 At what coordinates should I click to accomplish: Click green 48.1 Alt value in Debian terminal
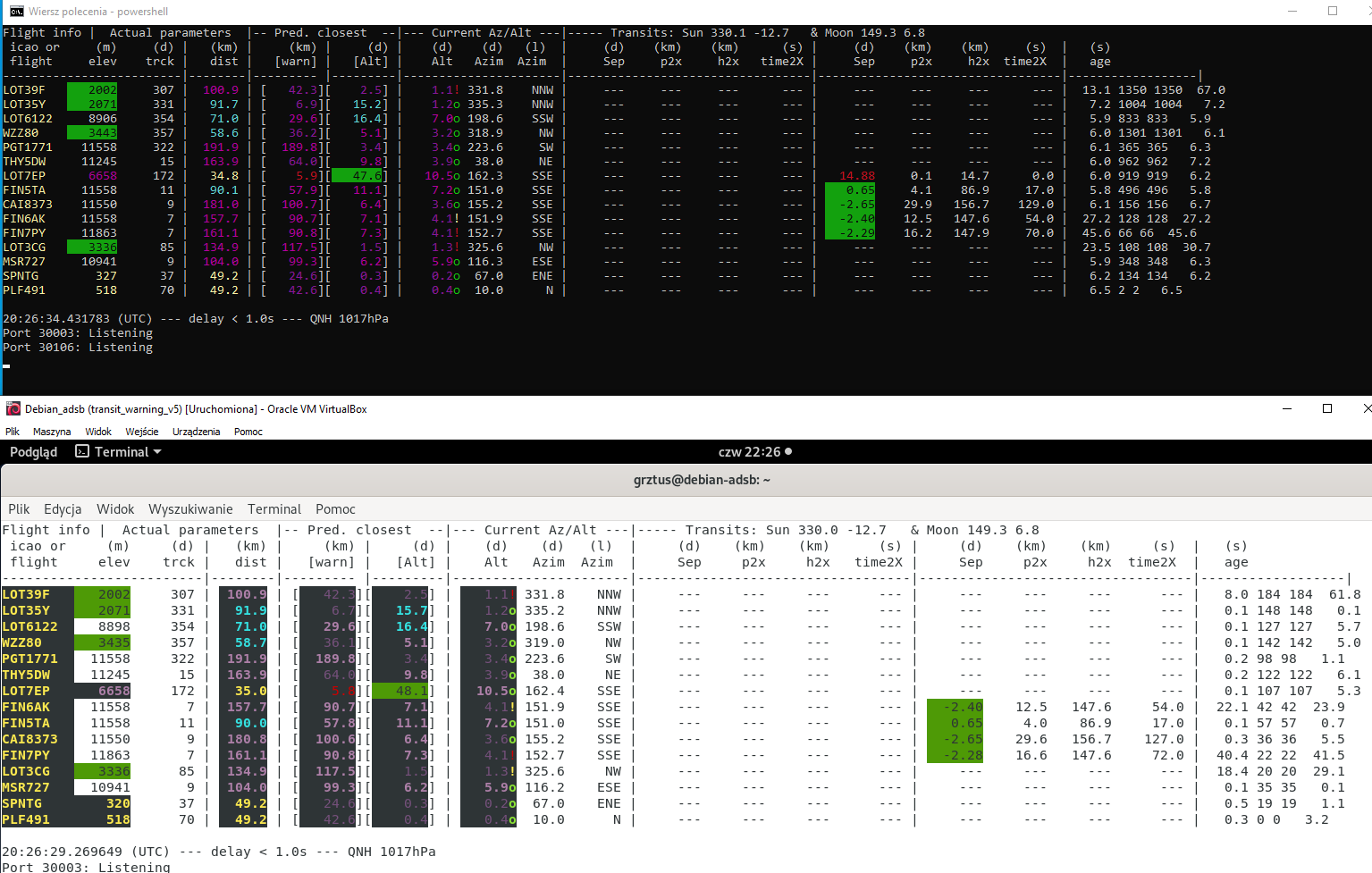[400, 691]
